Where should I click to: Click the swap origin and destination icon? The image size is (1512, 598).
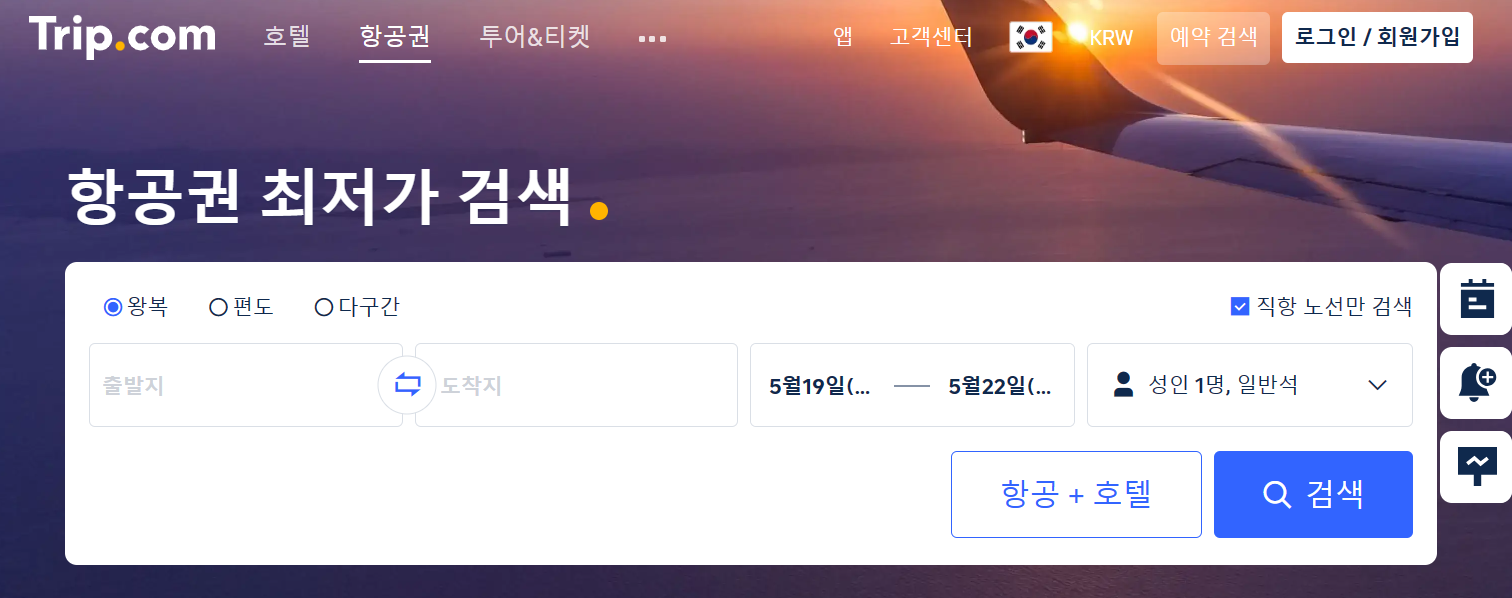(407, 385)
